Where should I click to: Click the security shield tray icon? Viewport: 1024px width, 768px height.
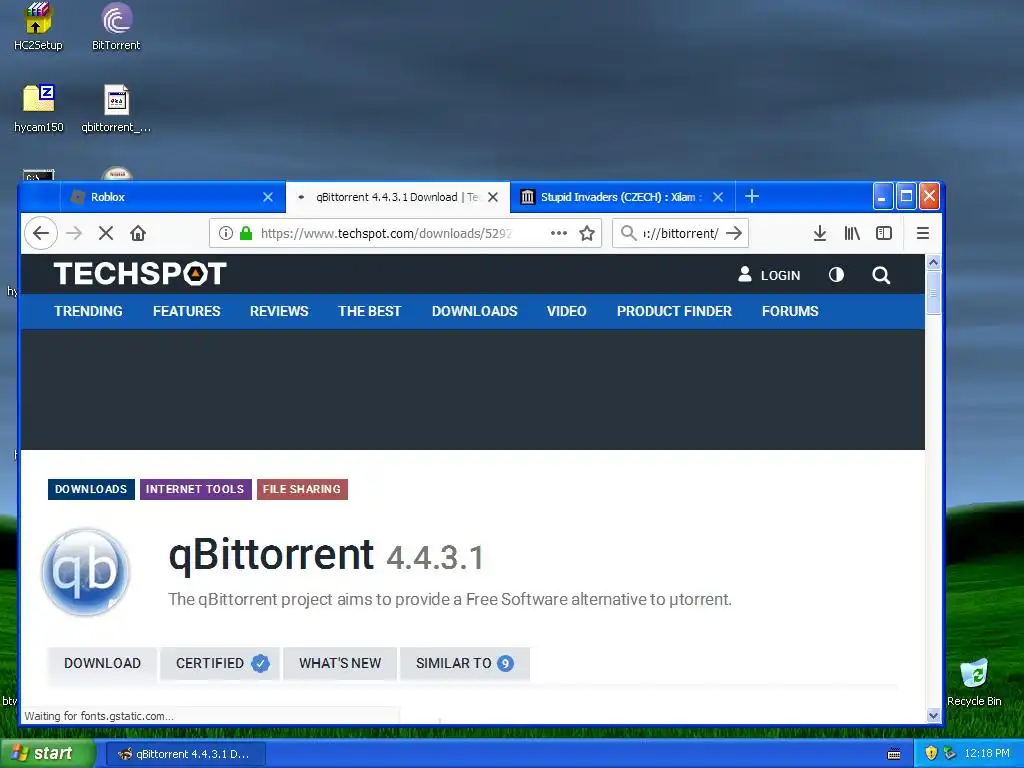pyautogui.click(x=931, y=753)
